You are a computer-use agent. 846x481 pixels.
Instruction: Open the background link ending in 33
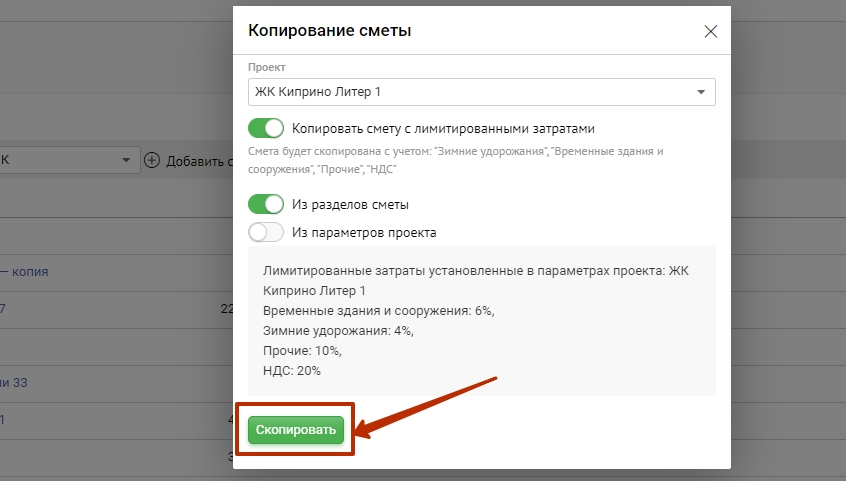[x=14, y=382]
